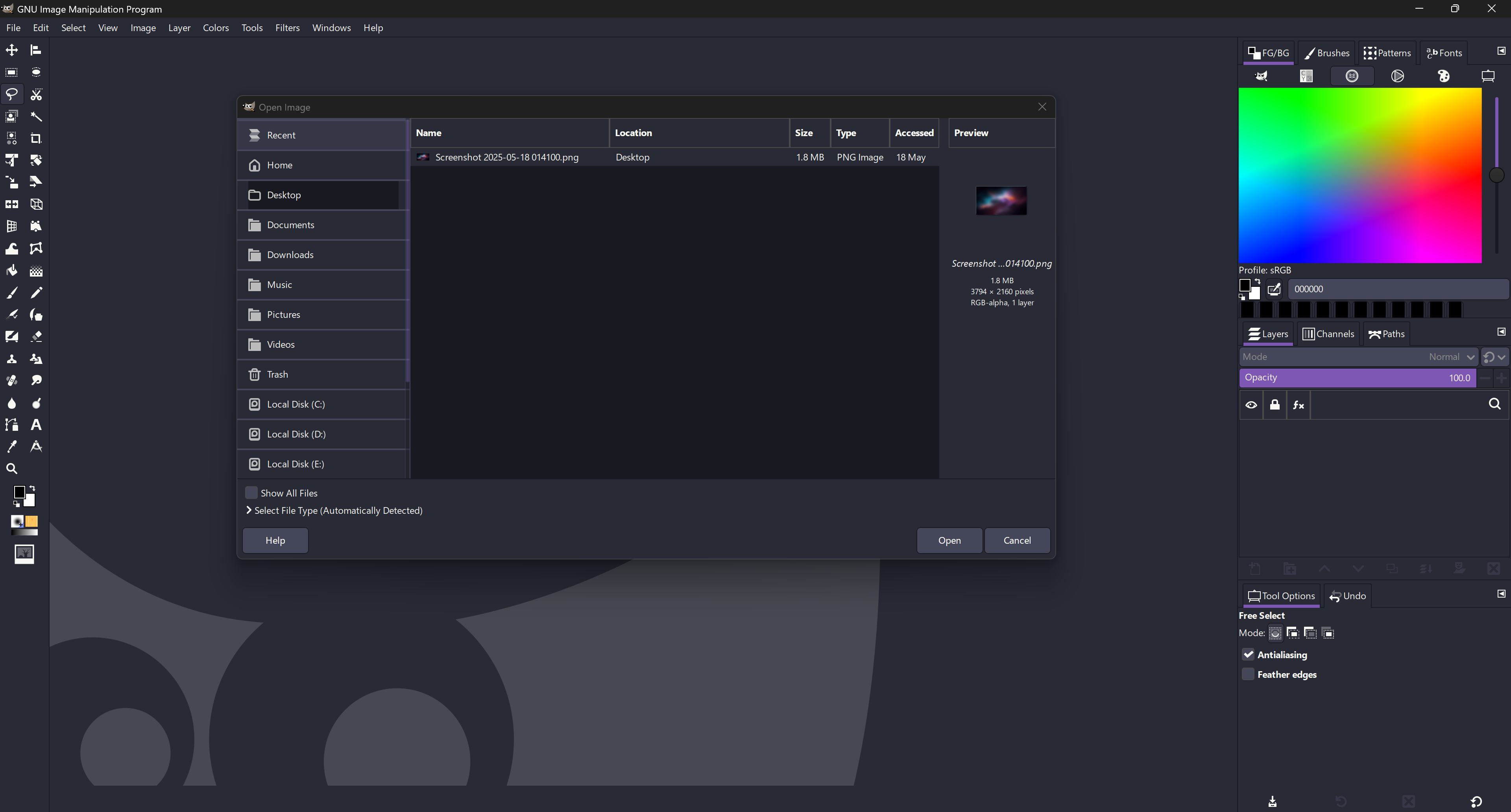Select the Bucket Fill tool
1511x812 pixels.
click(12, 271)
